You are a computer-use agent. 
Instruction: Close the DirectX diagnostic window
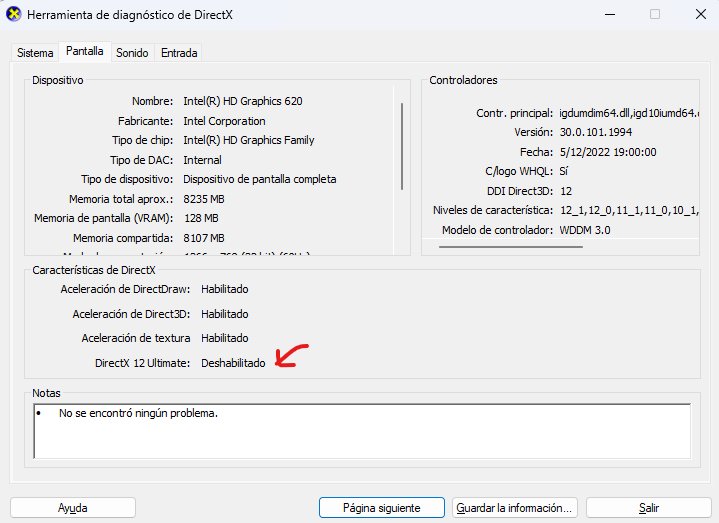coord(701,14)
